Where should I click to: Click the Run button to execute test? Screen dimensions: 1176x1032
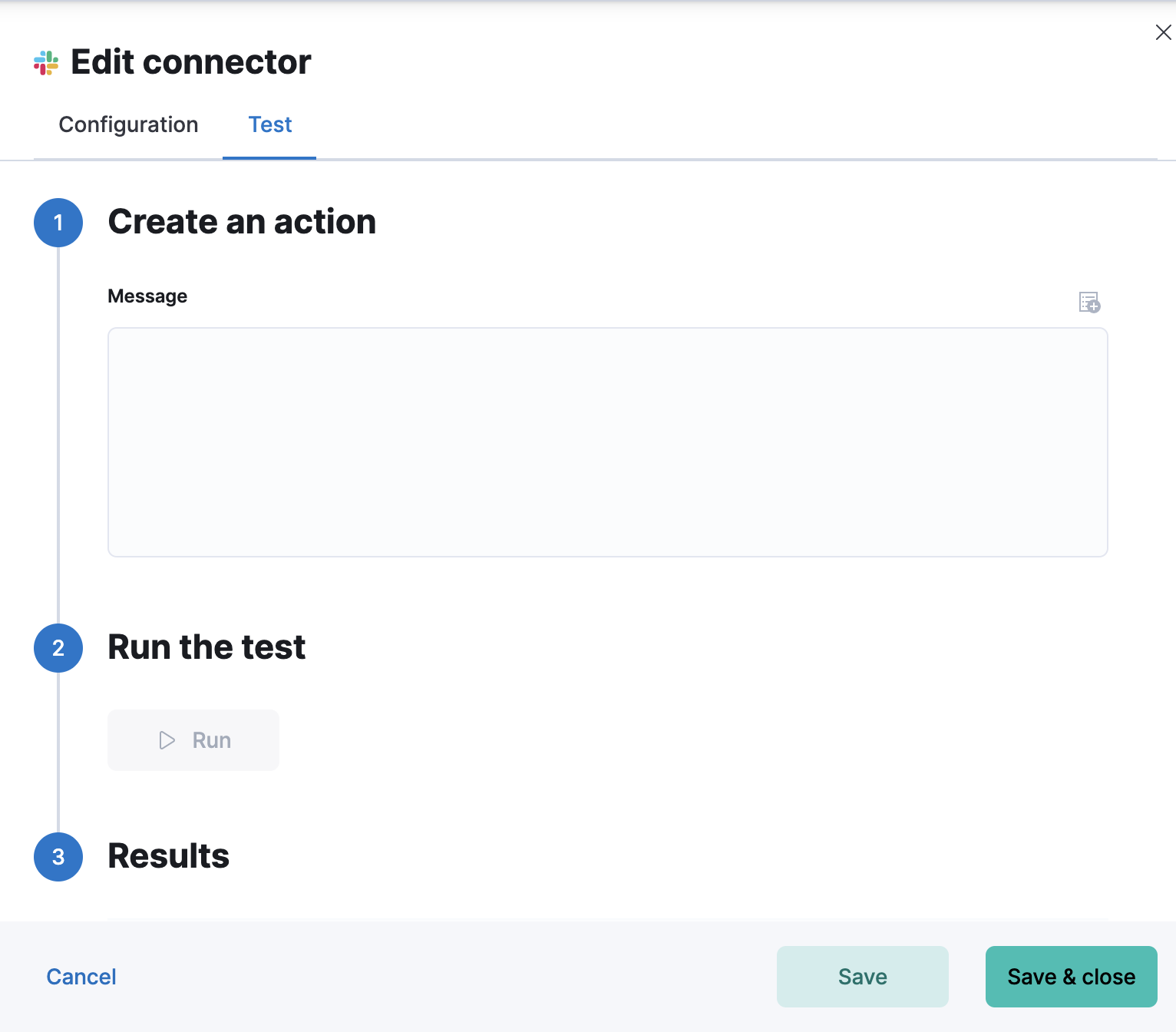[x=193, y=739]
